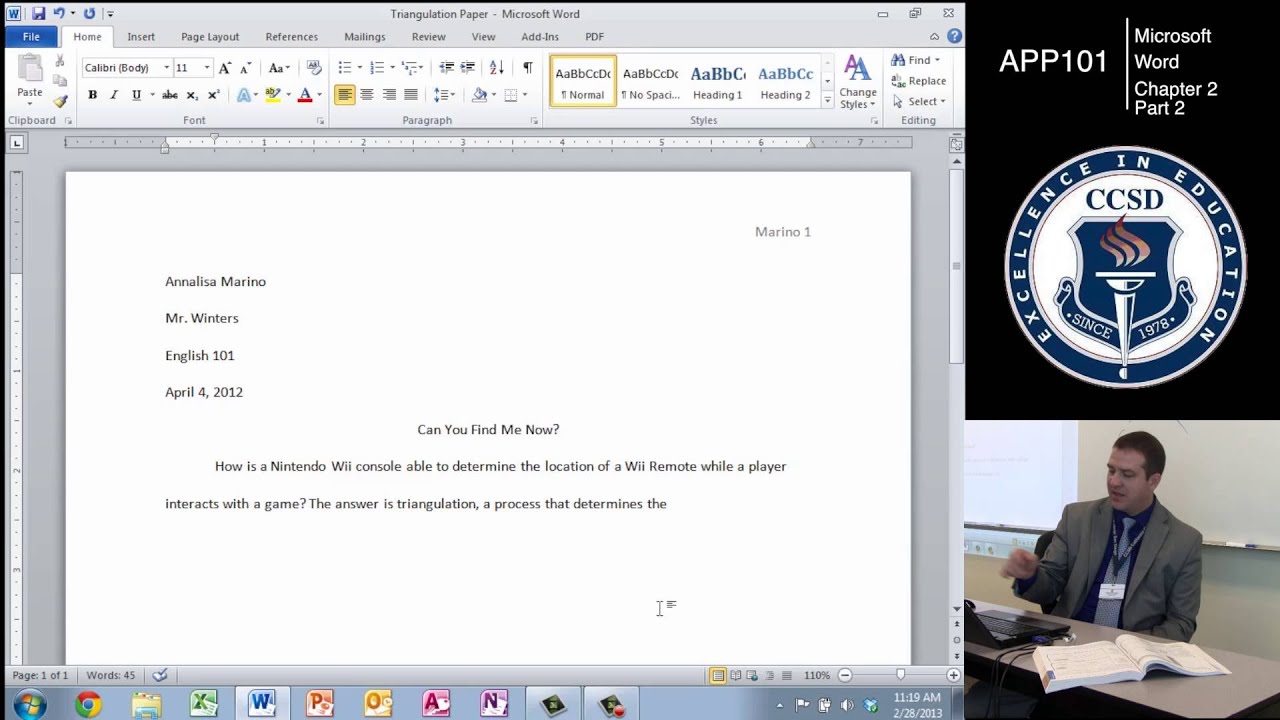This screenshot has width=1280, height=720.
Task: Justify the paragraph text
Action: 411,95
